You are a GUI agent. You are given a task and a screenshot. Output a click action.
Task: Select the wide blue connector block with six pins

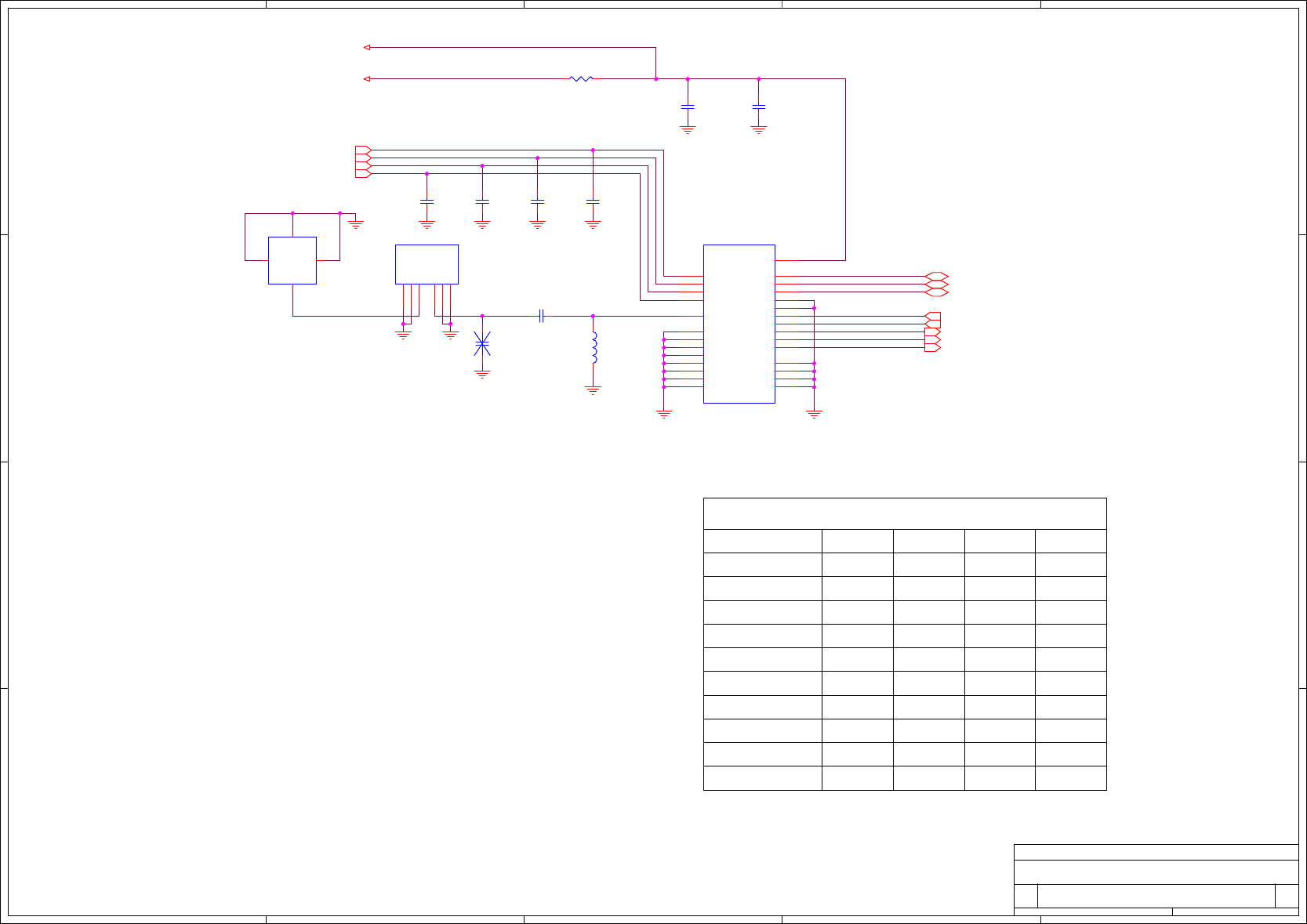coord(427,264)
